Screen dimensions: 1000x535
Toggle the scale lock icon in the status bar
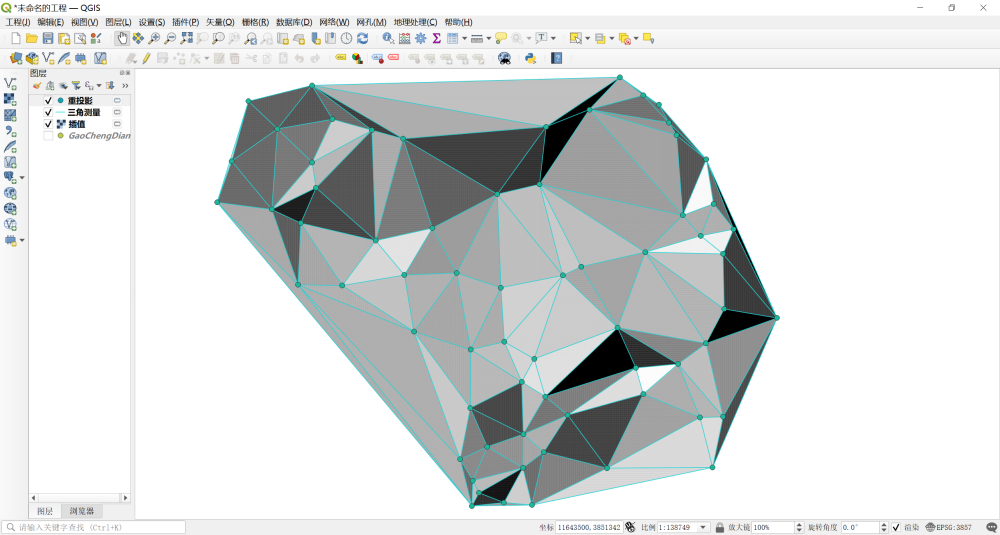pos(720,527)
